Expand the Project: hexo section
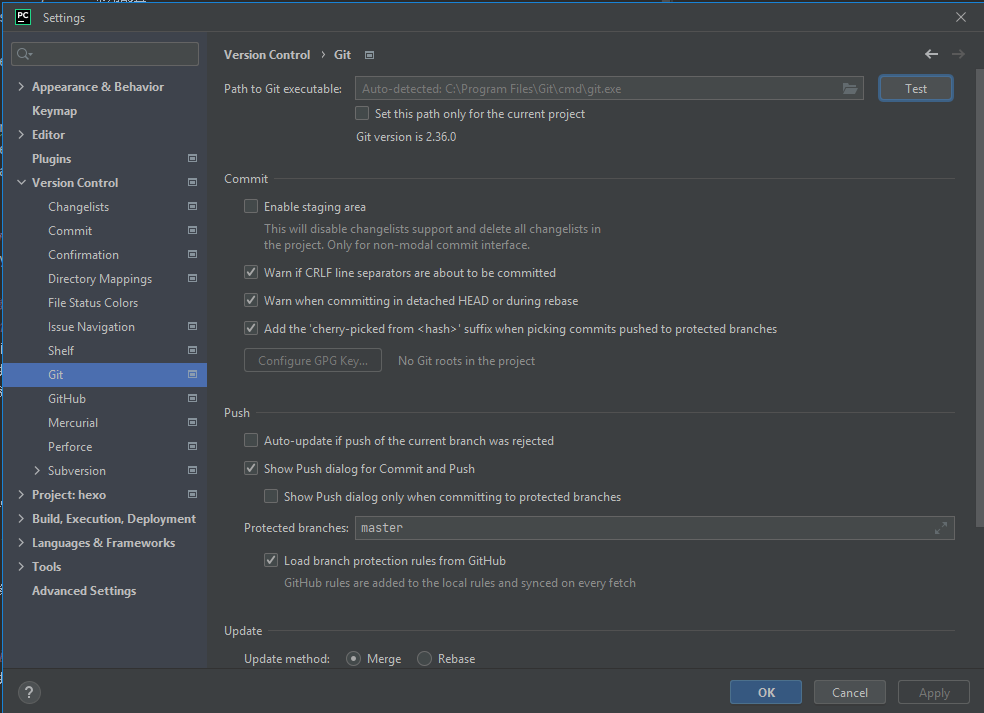This screenshot has width=984, height=713. [x=20, y=494]
